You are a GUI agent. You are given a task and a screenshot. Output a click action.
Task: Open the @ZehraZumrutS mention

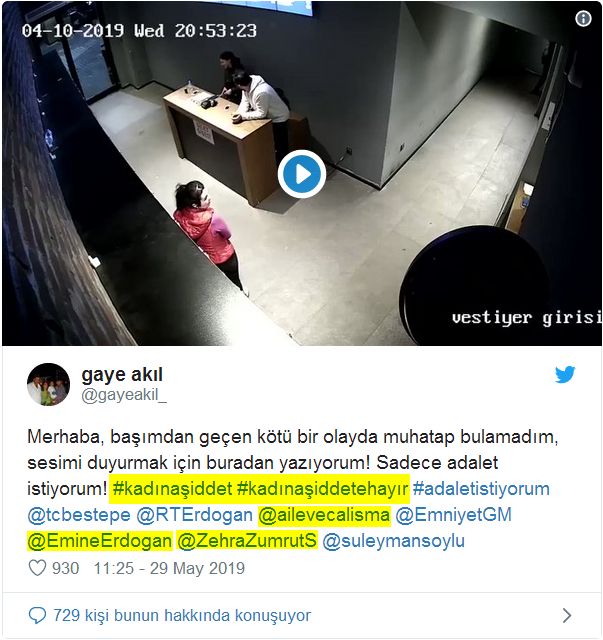[x=247, y=541]
